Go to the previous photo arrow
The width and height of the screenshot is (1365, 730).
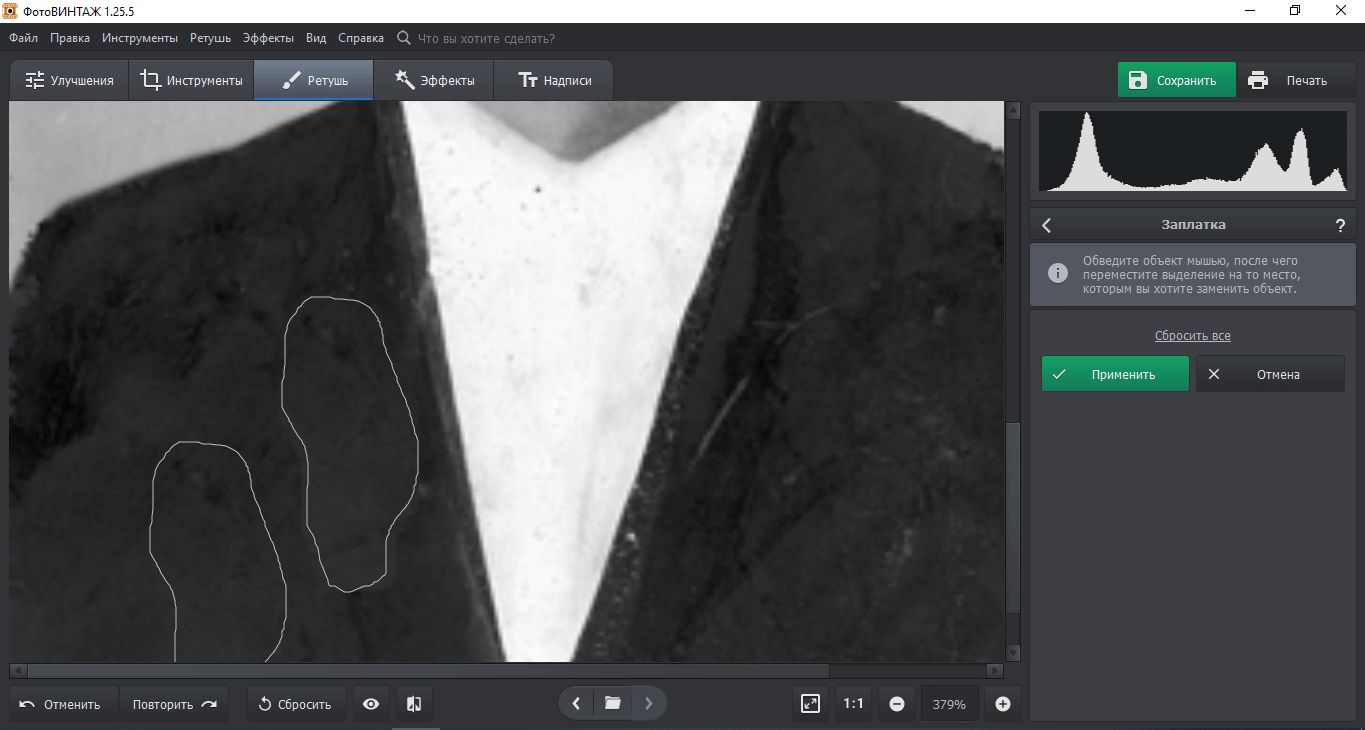tap(576, 704)
